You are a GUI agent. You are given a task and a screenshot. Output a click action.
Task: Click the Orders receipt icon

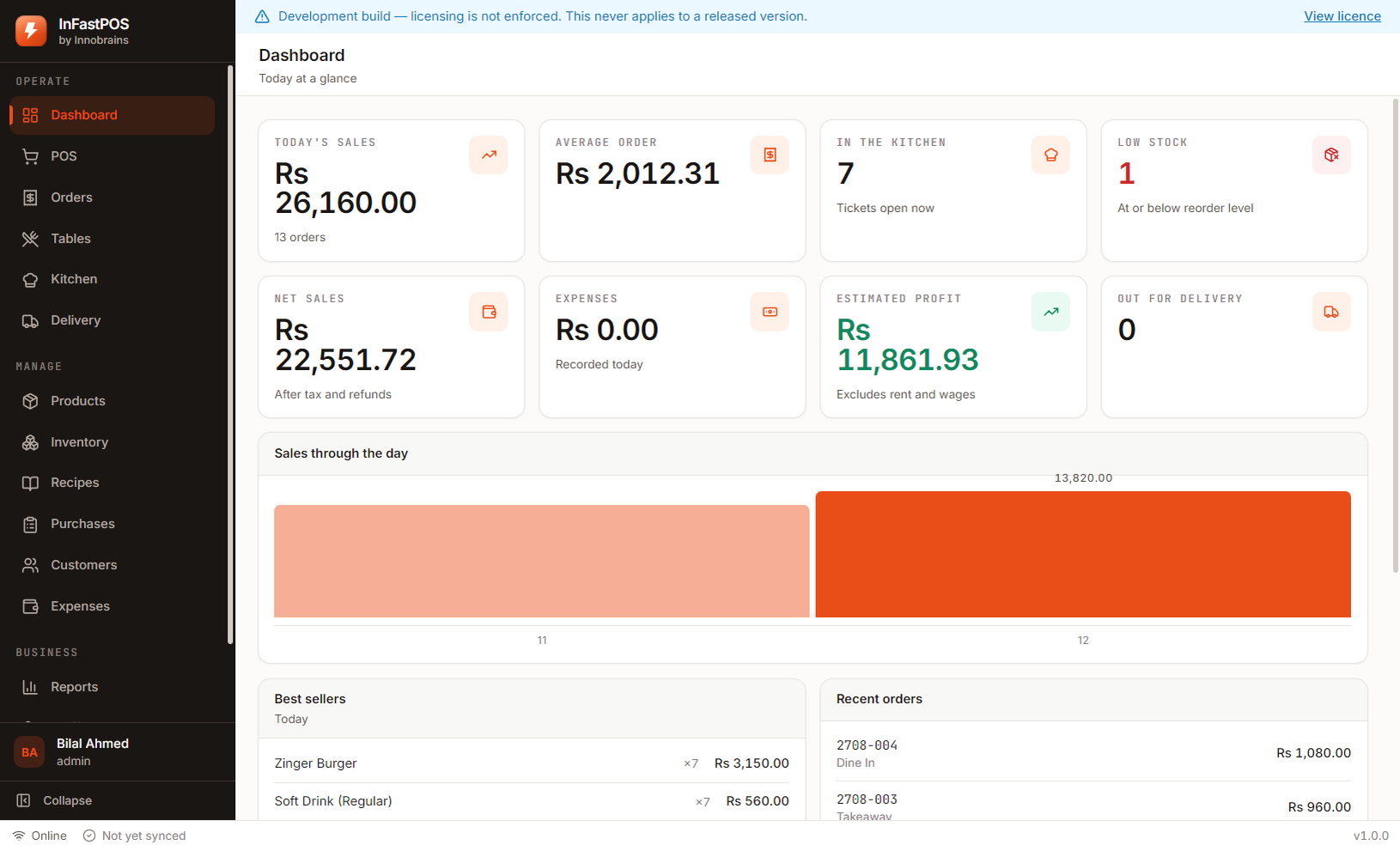point(30,198)
